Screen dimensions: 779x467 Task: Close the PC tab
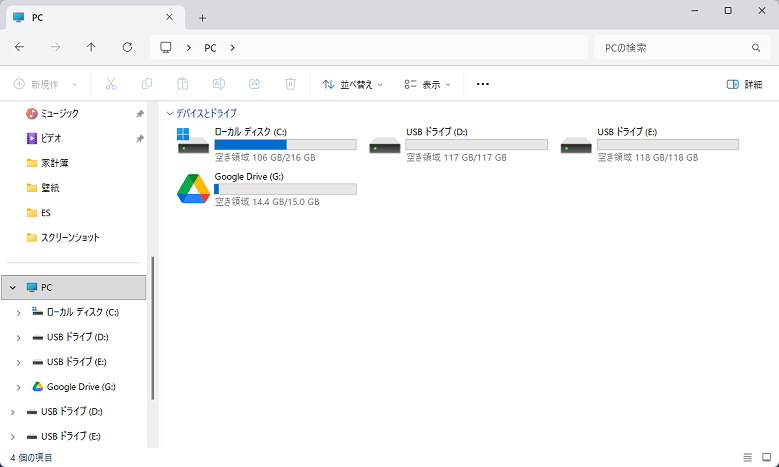click(x=169, y=17)
